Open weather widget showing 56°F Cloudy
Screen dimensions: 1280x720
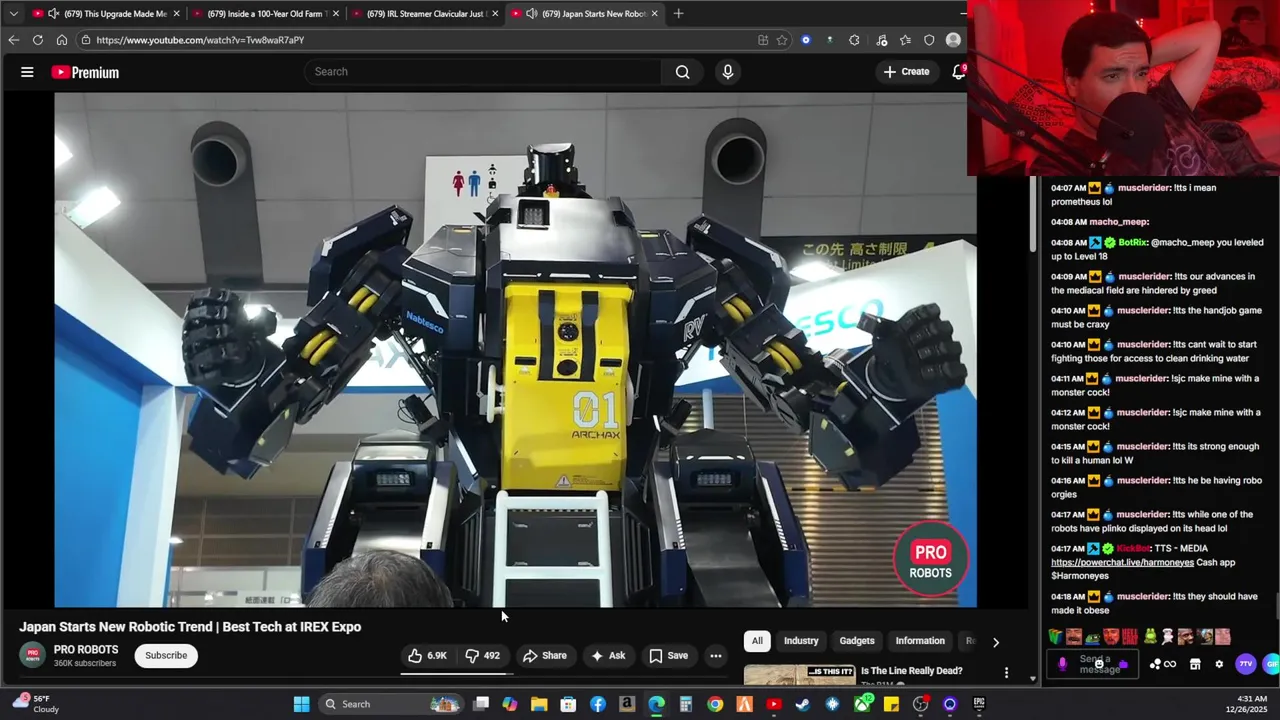tap(36, 704)
